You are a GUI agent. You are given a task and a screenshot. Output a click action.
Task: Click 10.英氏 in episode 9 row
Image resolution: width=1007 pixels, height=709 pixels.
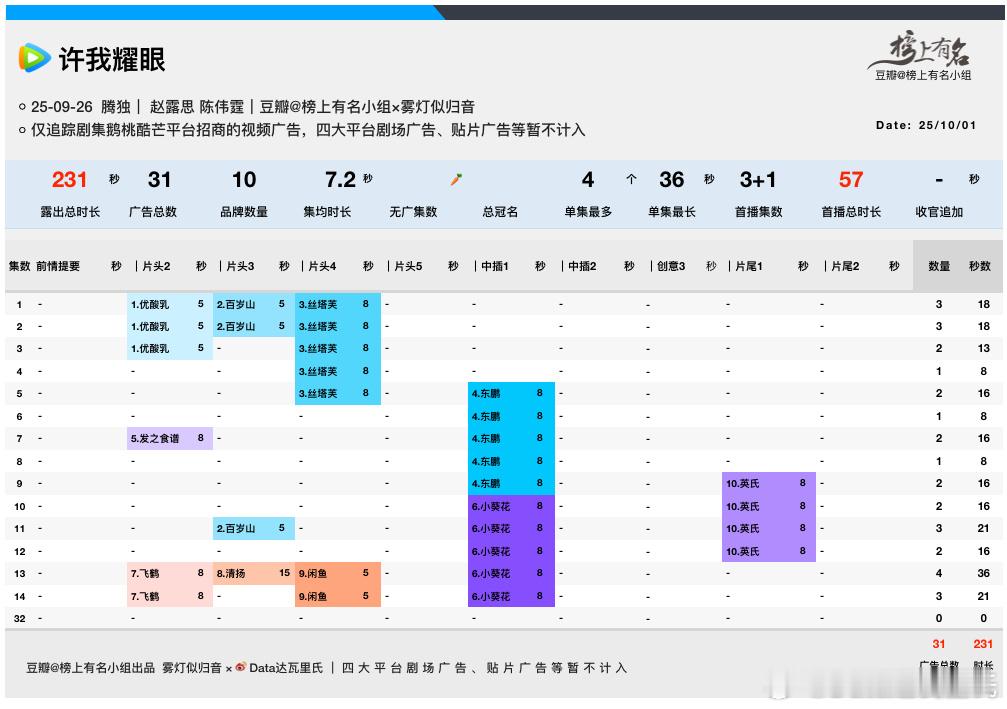[x=742, y=484]
